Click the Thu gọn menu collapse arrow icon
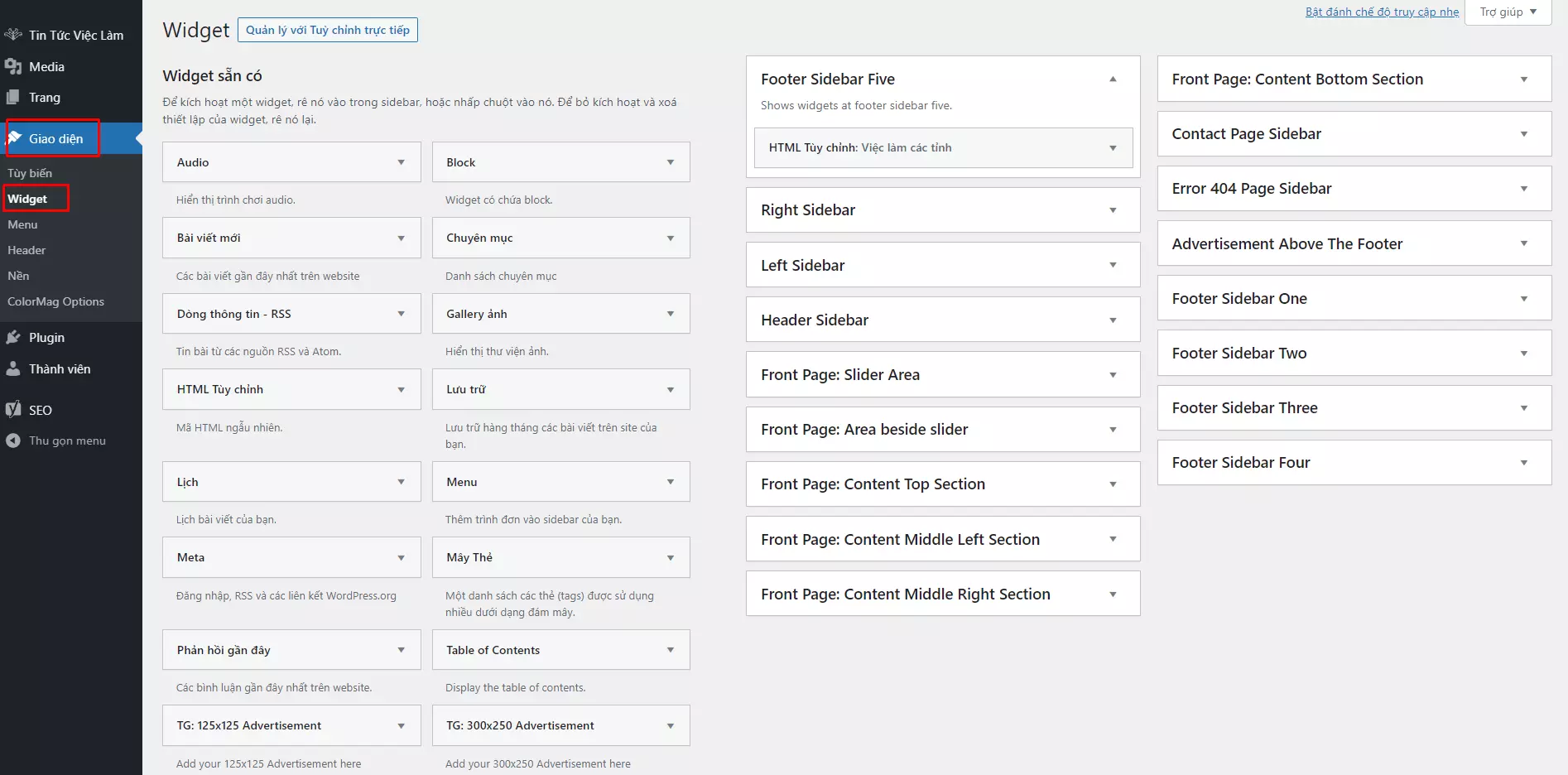1568x775 pixels. point(13,440)
